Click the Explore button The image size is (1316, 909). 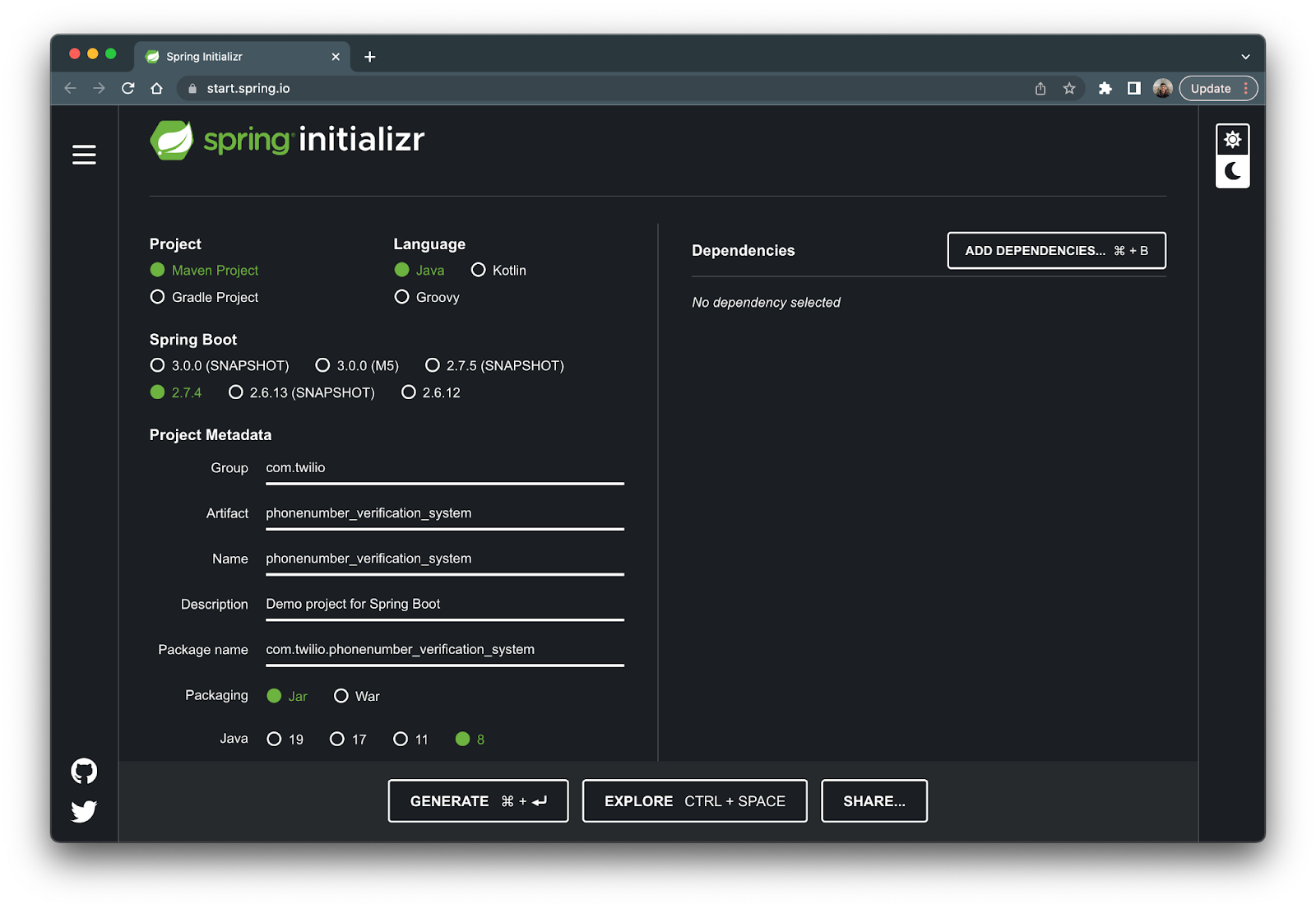pyautogui.click(x=694, y=801)
